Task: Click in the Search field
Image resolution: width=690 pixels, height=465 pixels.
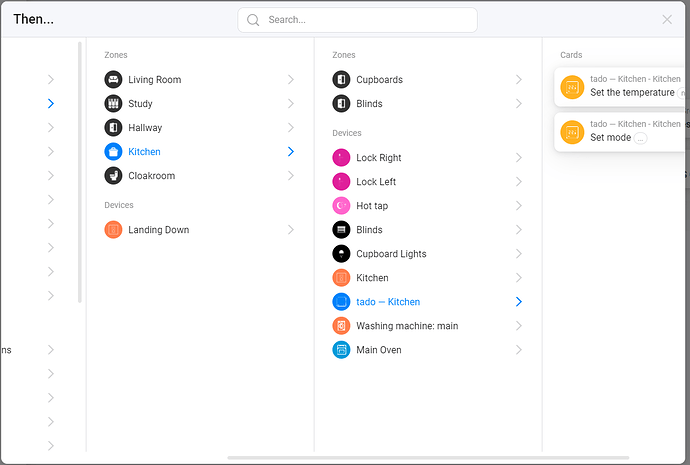Action: (357, 20)
